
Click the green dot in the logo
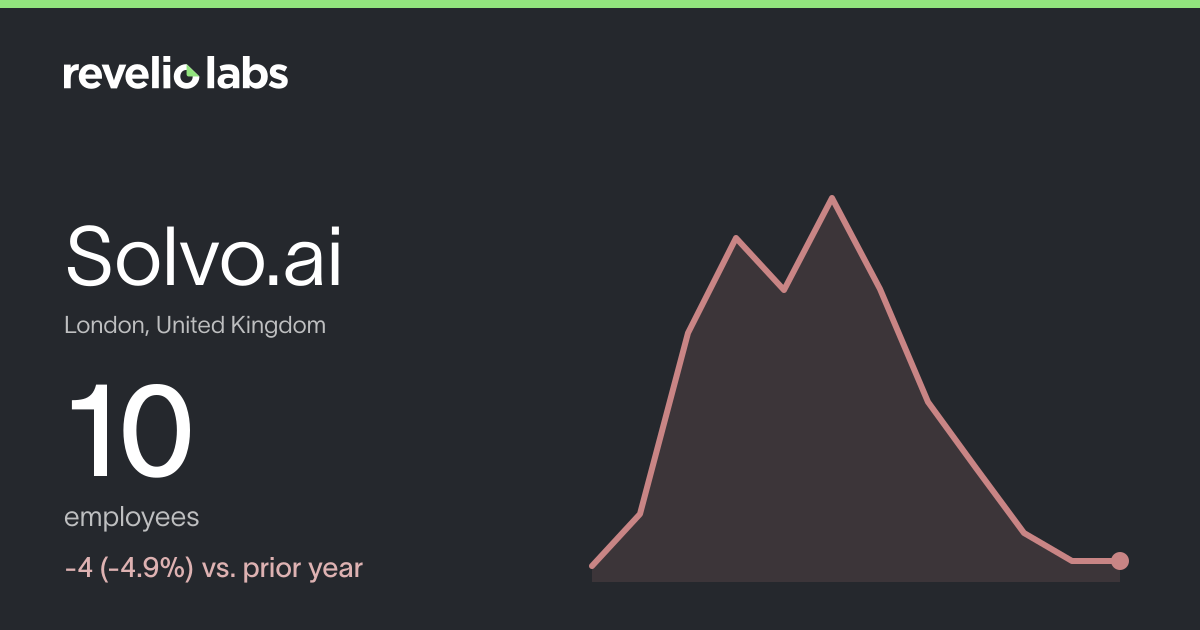[191, 70]
